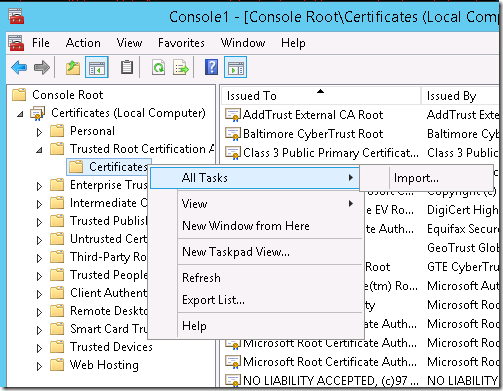Image resolution: width=503 pixels, height=391 pixels.
Task: Expand the Smart Card Trusted node
Action: (39, 330)
